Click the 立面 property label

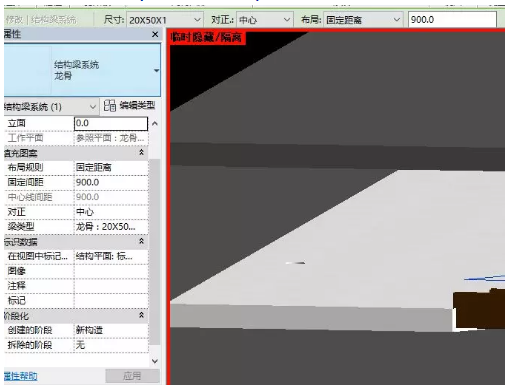pos(17,123)
